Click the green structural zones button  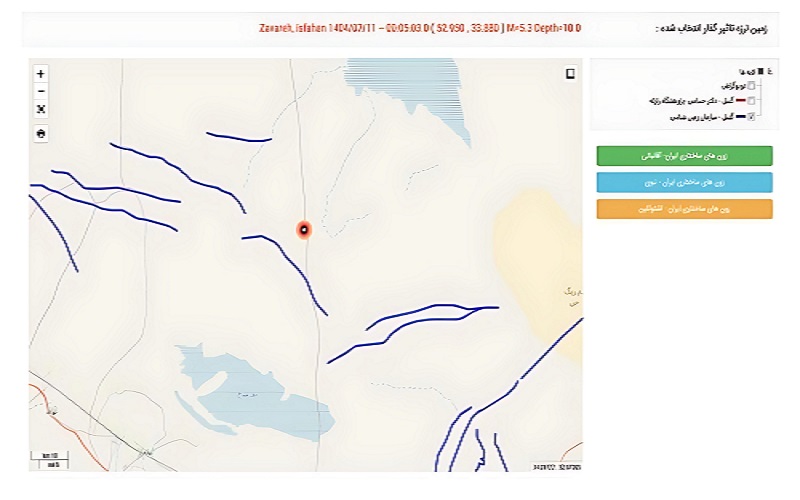click(684, 157)
